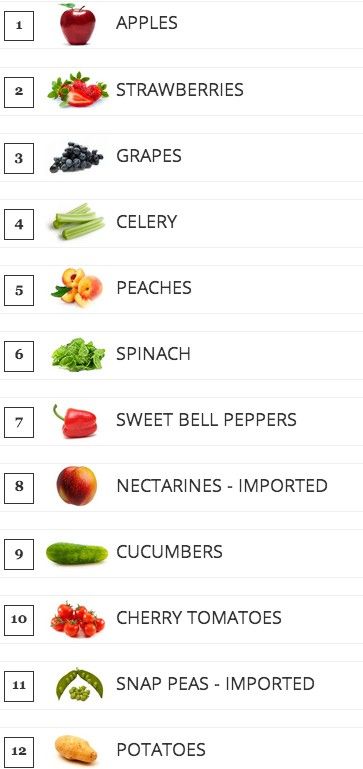This screenshot has width=363, height=769.
Task: Click the CHERRY TOMATOES label
Action: 199,617
